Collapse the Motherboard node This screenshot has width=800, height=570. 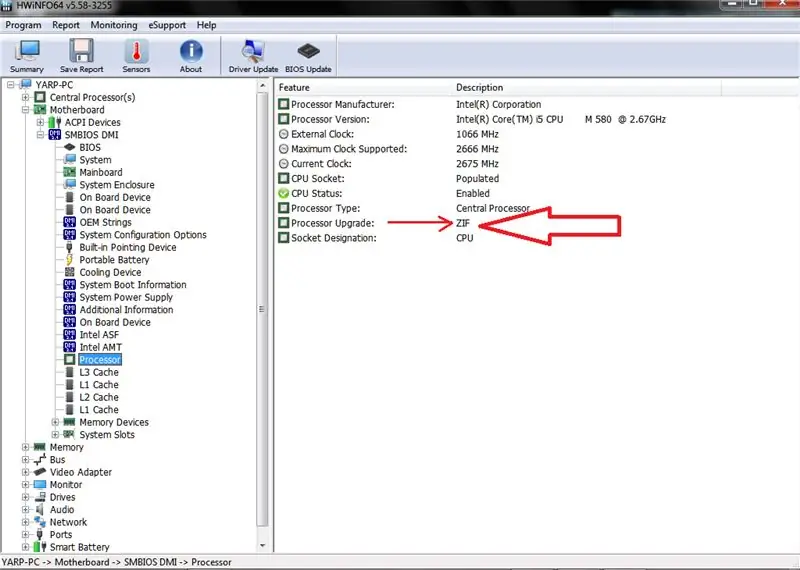point(25,110)
